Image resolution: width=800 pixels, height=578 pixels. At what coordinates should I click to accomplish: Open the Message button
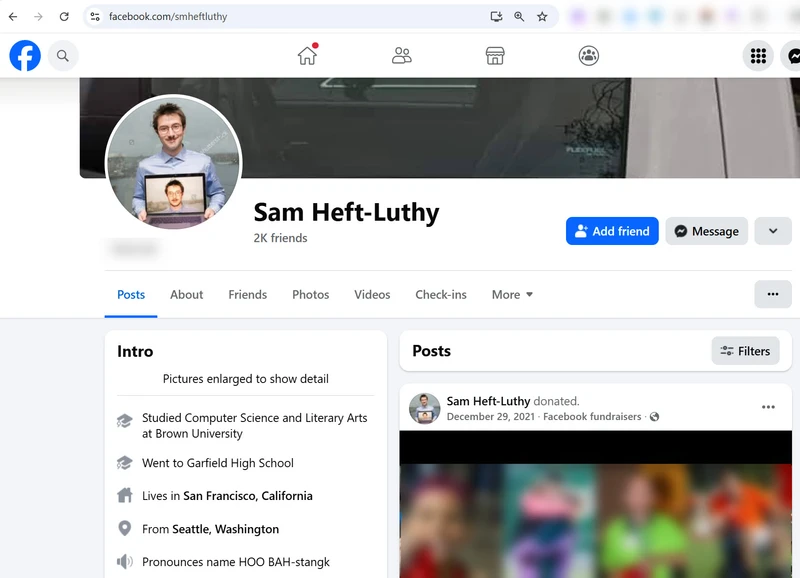coord(706,231)
